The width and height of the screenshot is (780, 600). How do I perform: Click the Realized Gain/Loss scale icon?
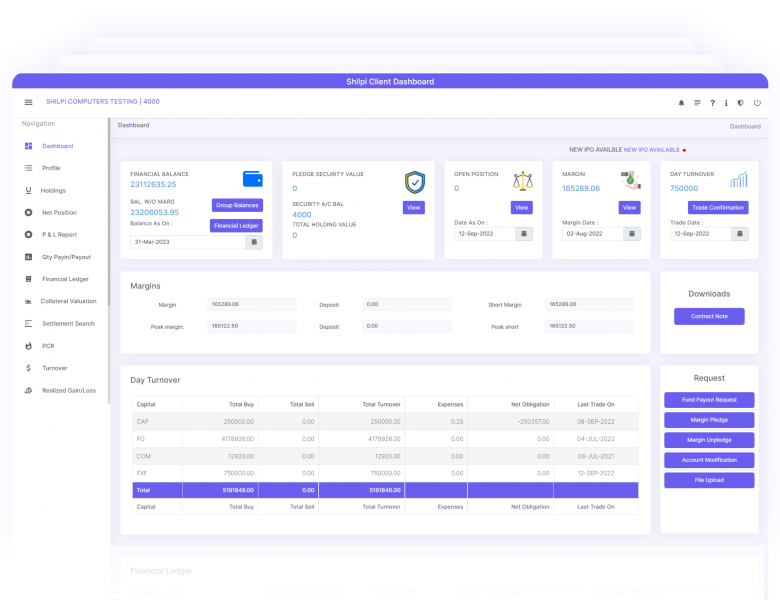pos(28,391)
